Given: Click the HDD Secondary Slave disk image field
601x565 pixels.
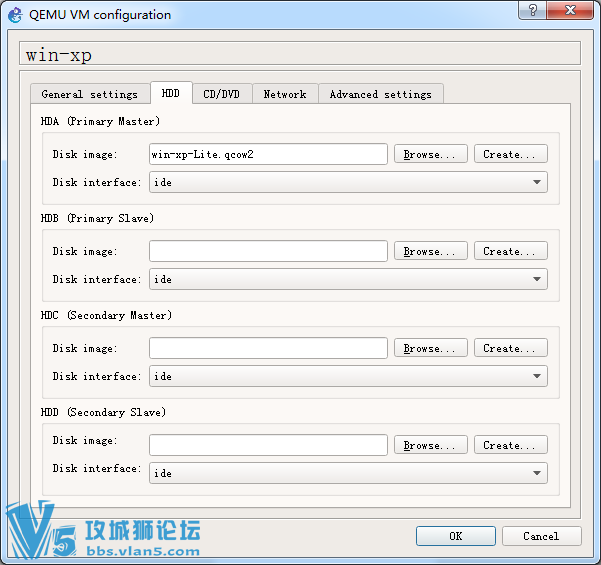Looking at the screenshot, I should [x=268, y=445].
